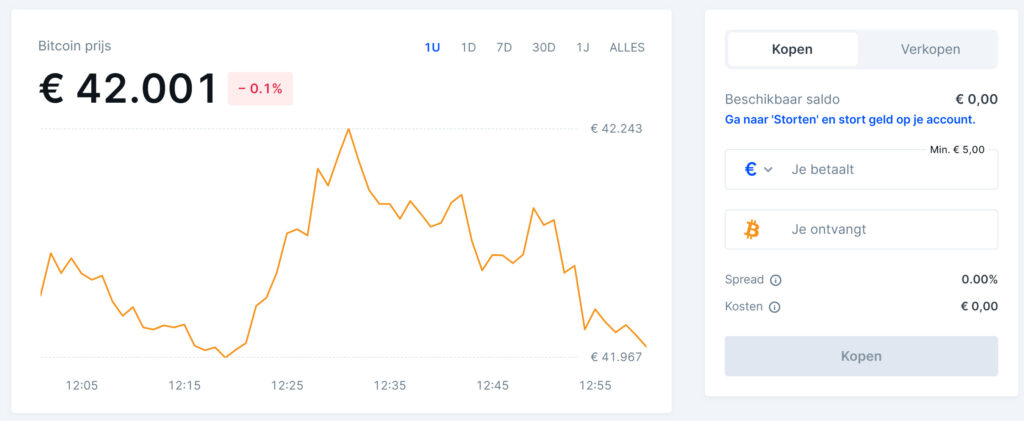Click the Bitcoin icon in receive field
This screenshot has height=421, width=1024.
pos(752,230)
